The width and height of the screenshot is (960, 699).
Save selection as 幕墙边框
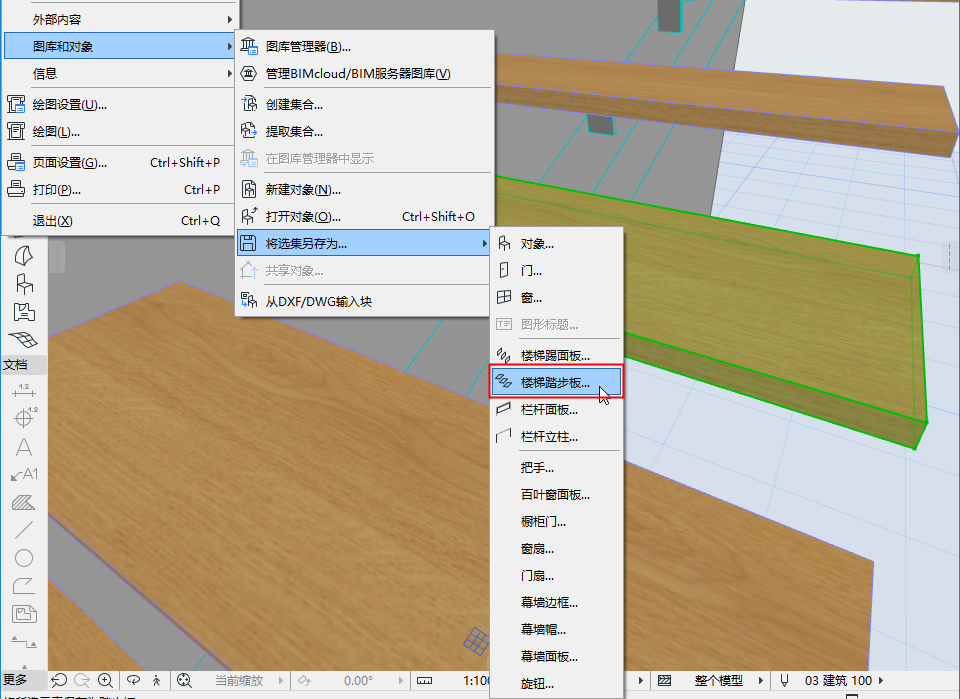click(x=557, y=603)
